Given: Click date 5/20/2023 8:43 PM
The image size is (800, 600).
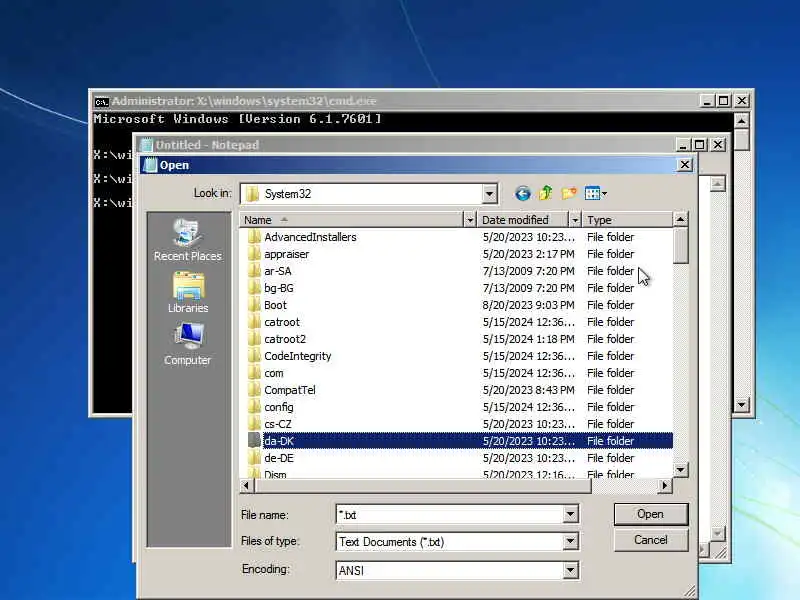Looking at the screenshot, I should coord(528,390).
